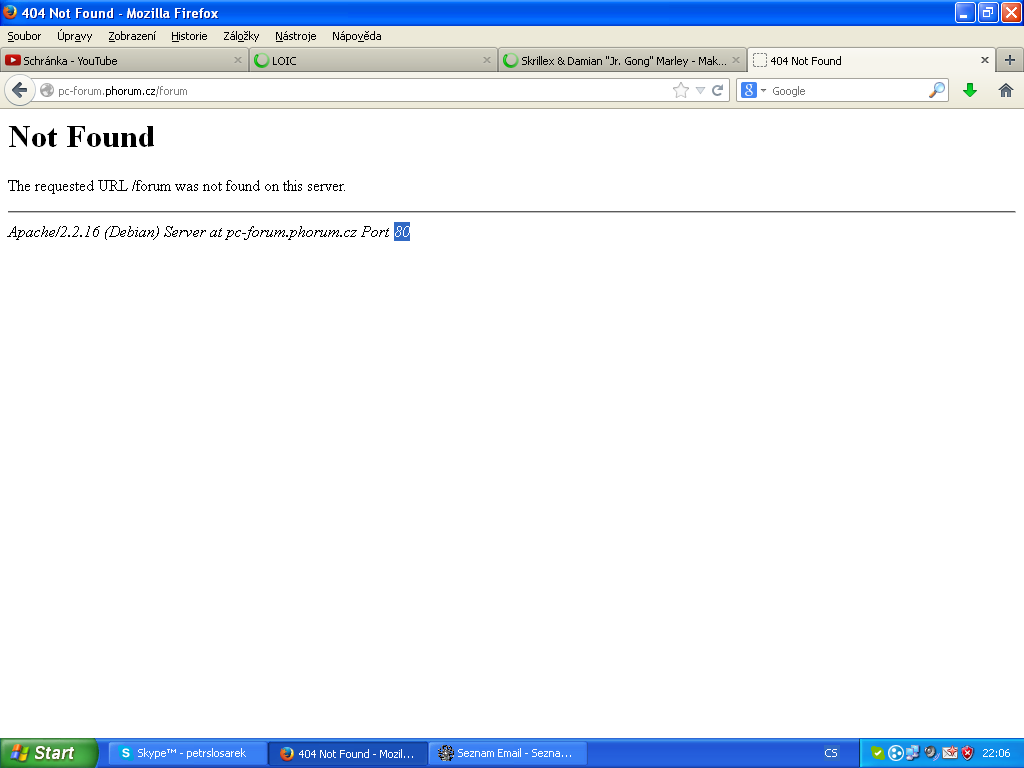Expand the URL history dropdown arrow

point(700,90)
